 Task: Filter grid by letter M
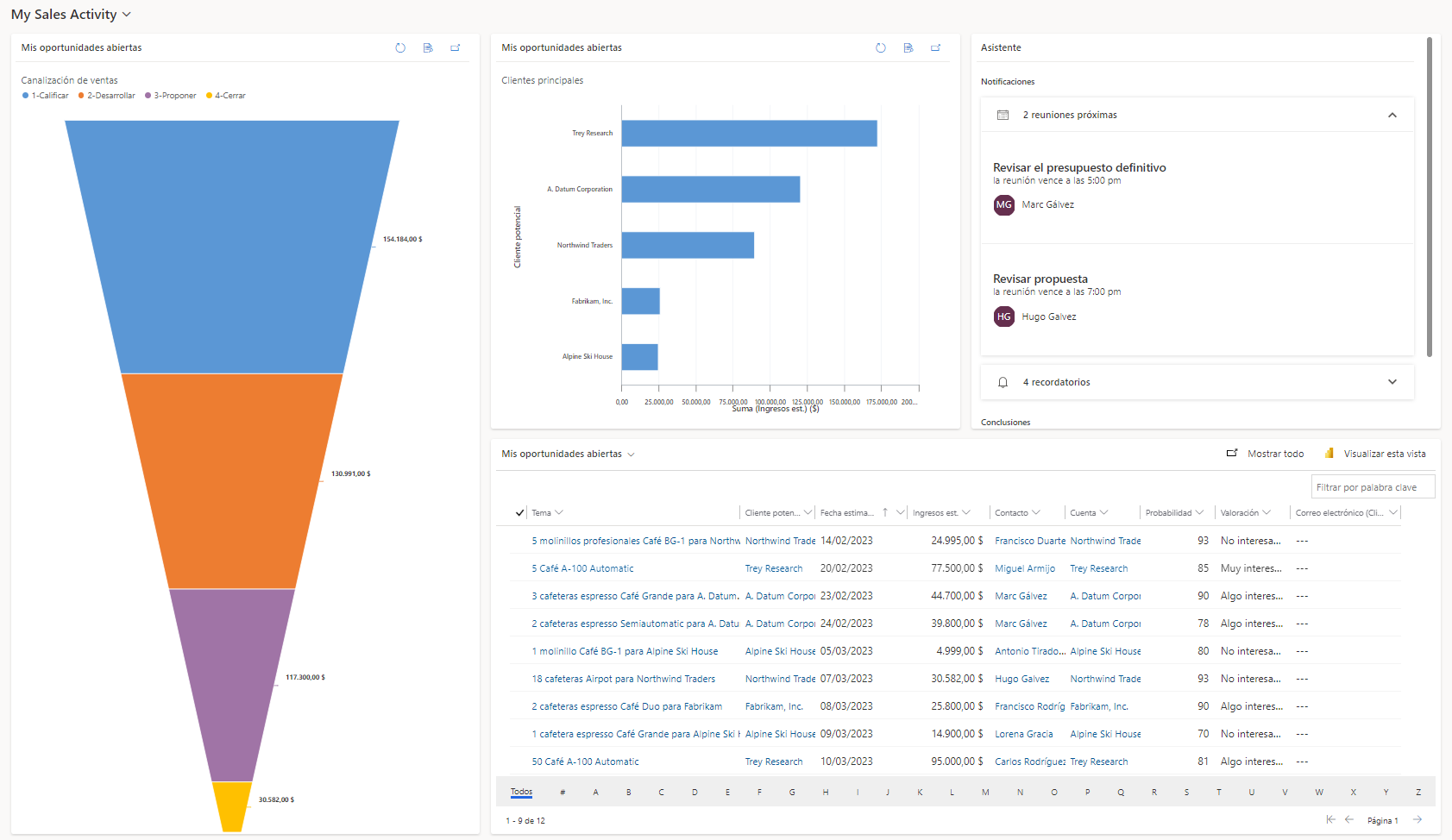coord(985,792)
